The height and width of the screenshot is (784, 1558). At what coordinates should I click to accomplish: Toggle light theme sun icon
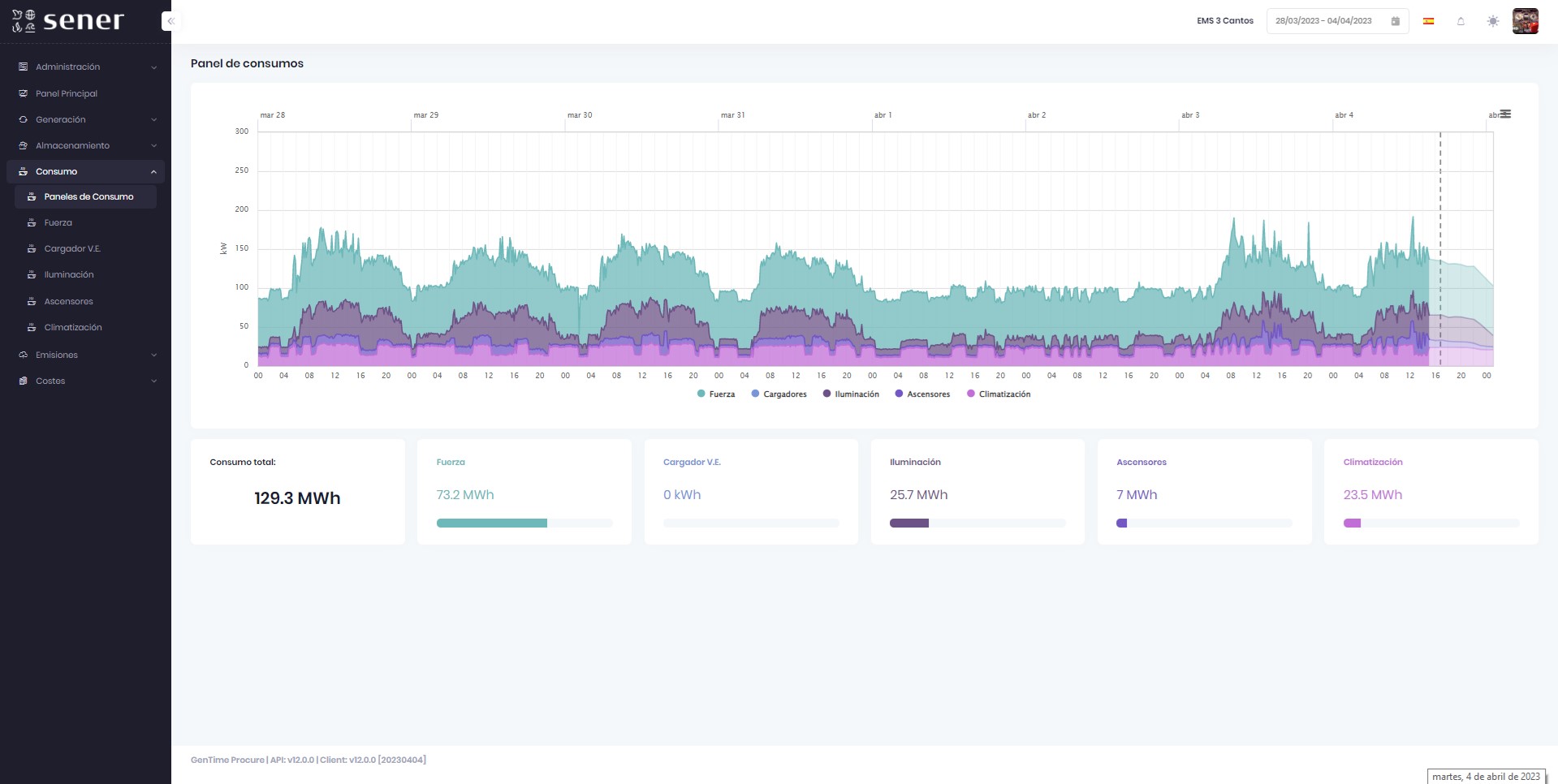click(1492, 21)
